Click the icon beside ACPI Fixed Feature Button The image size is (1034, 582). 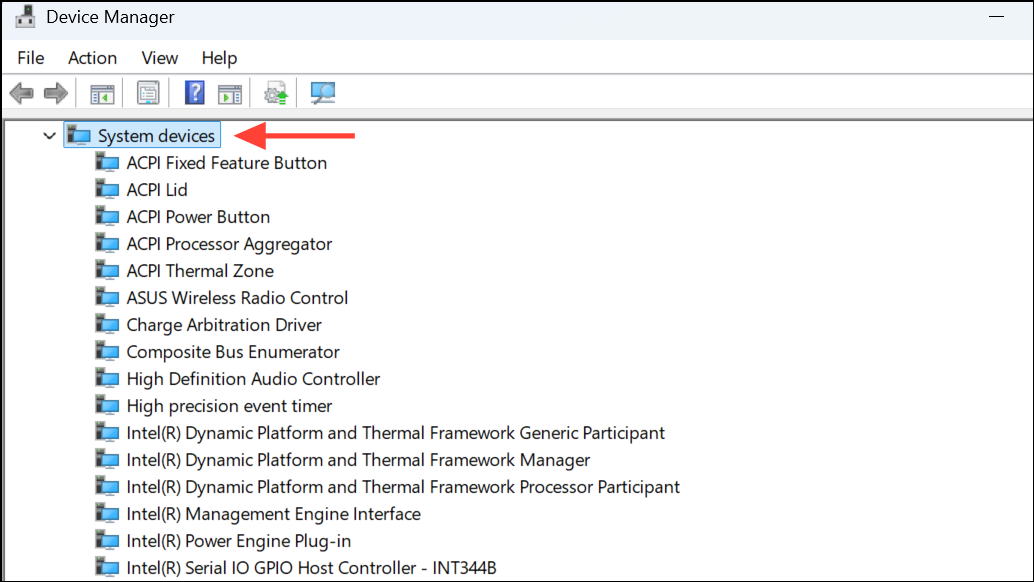[x=107, y=162]
